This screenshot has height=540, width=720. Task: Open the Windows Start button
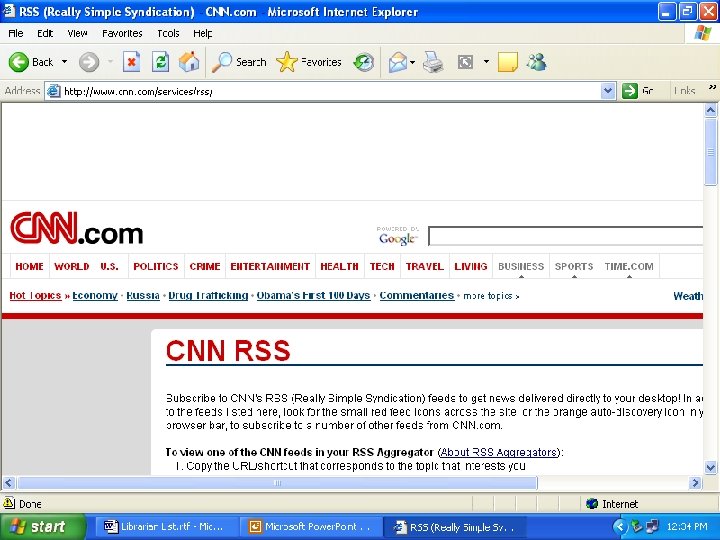click(x=43, y=526)
